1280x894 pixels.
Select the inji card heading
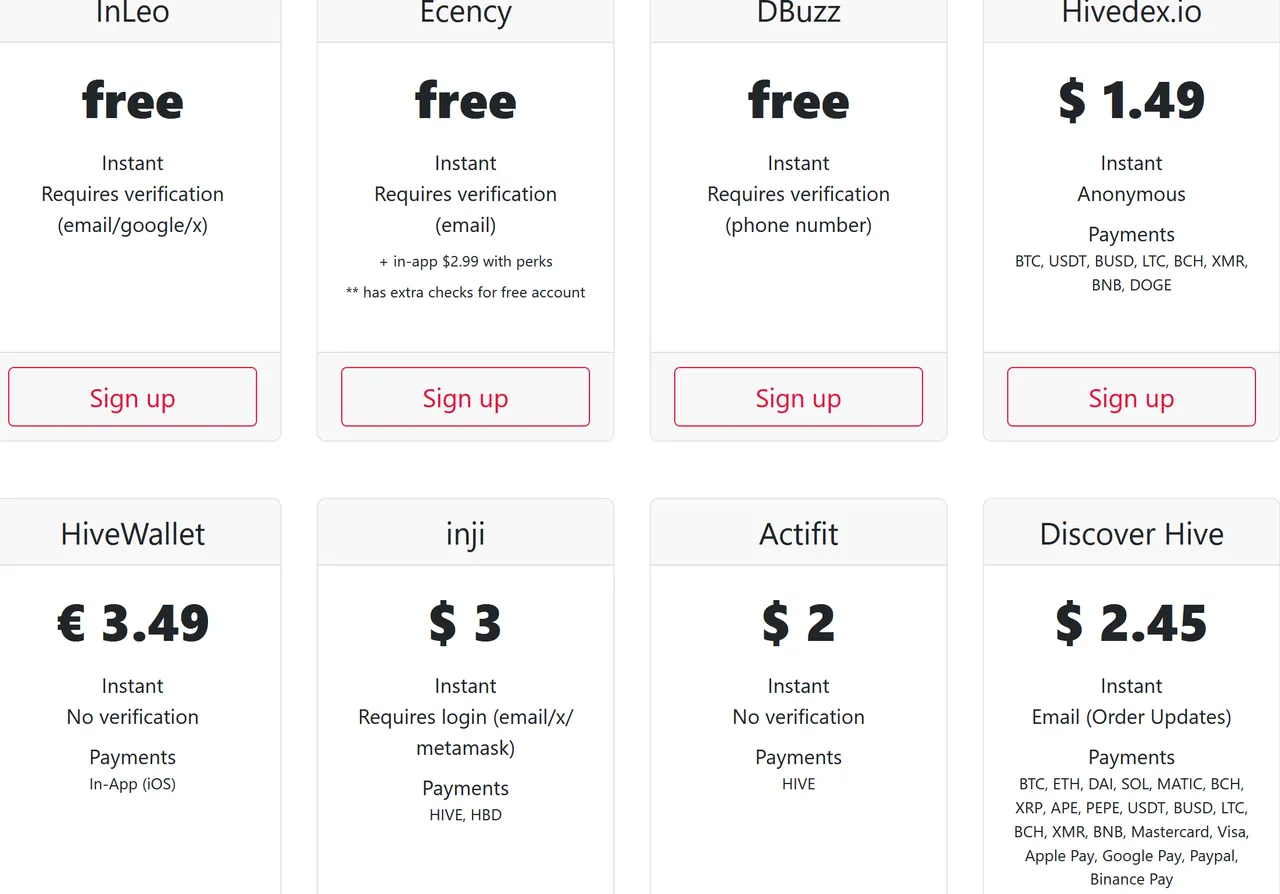[x=465, y=534]
